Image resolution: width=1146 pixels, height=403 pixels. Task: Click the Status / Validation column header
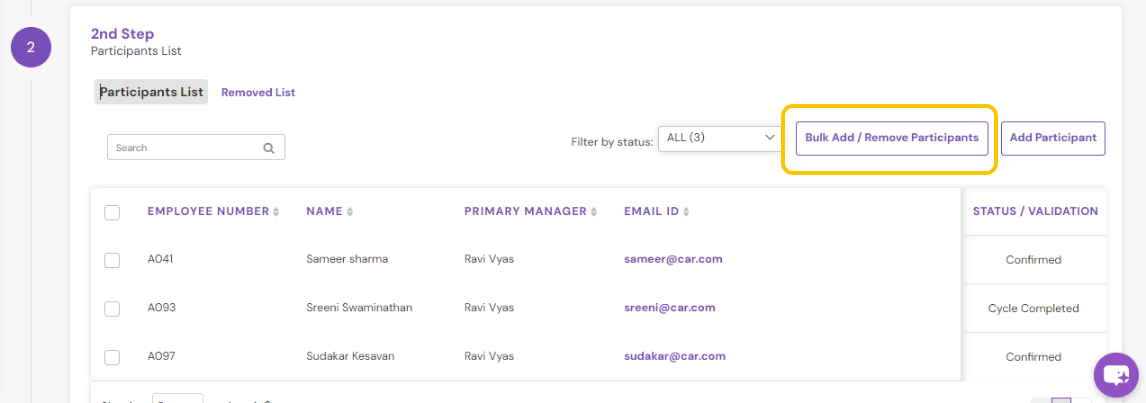[1035, 211]
